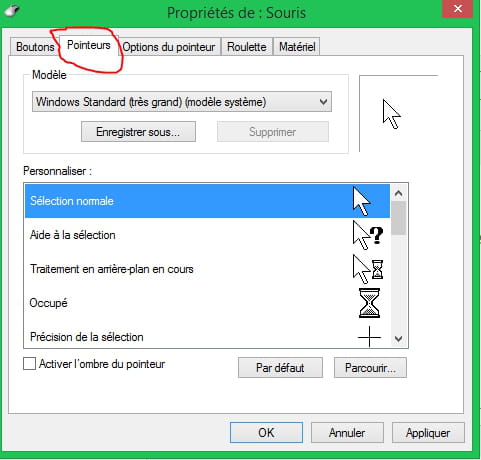Click the pointer preview arrow image
This screenshot has height=460, width=481.
392,114
